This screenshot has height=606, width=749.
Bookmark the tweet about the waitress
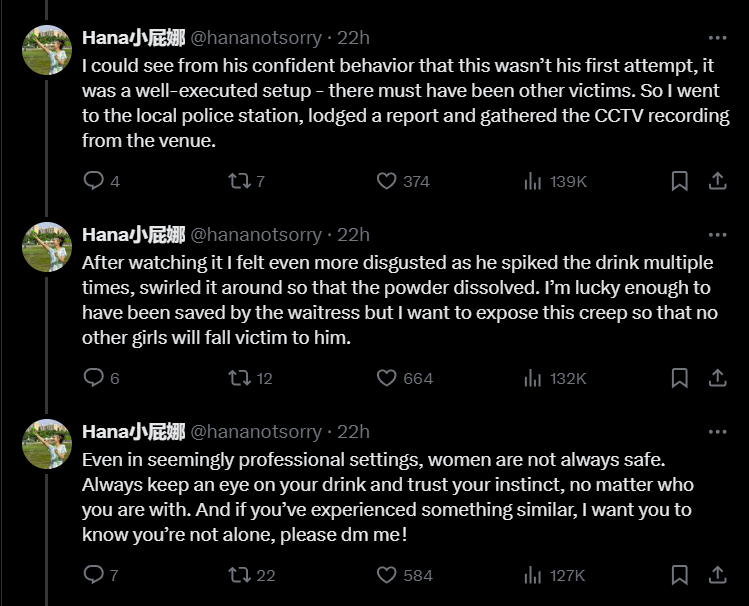(x=679, y=378)
